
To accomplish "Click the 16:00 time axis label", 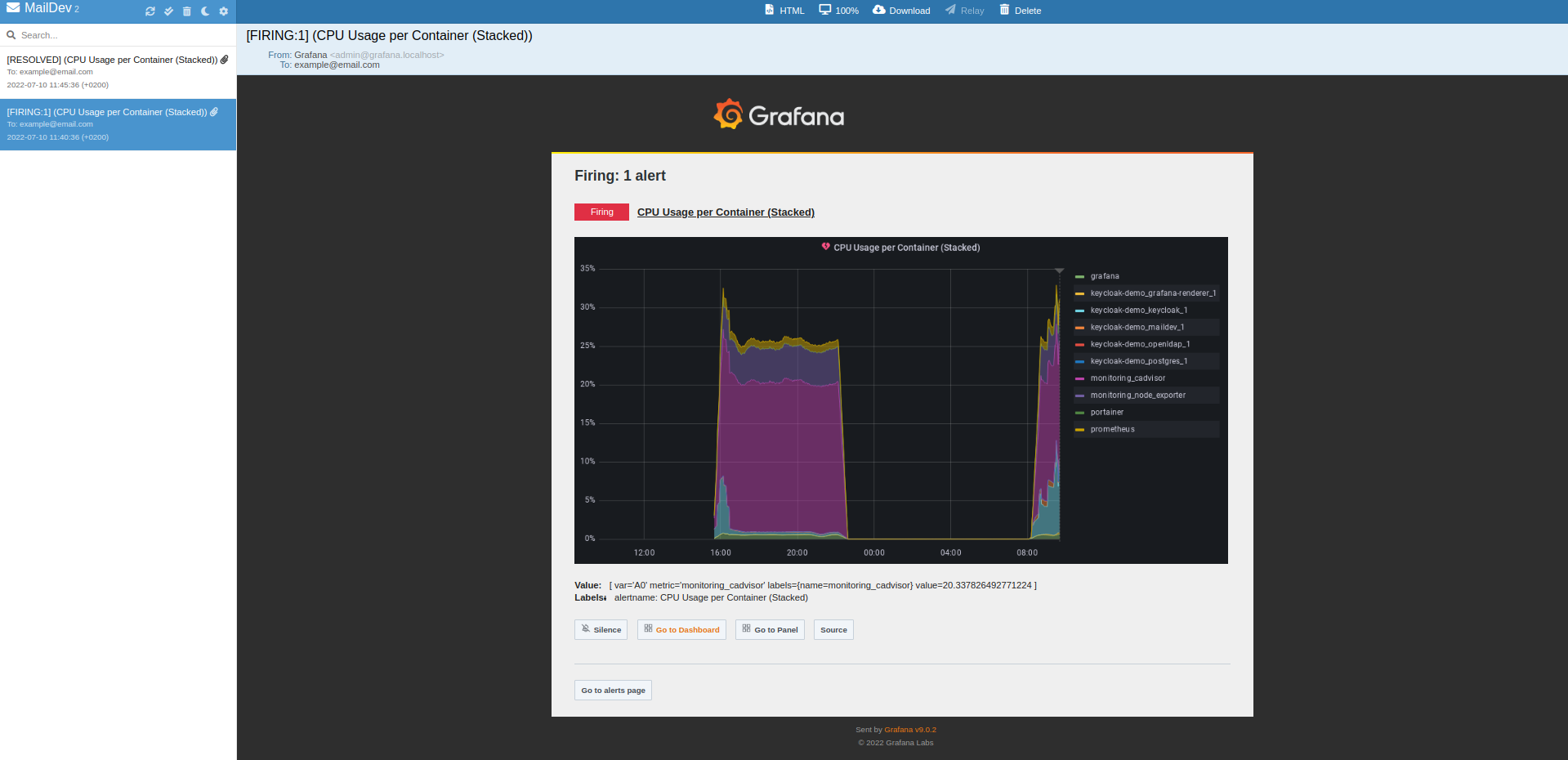I will point(721,553).
